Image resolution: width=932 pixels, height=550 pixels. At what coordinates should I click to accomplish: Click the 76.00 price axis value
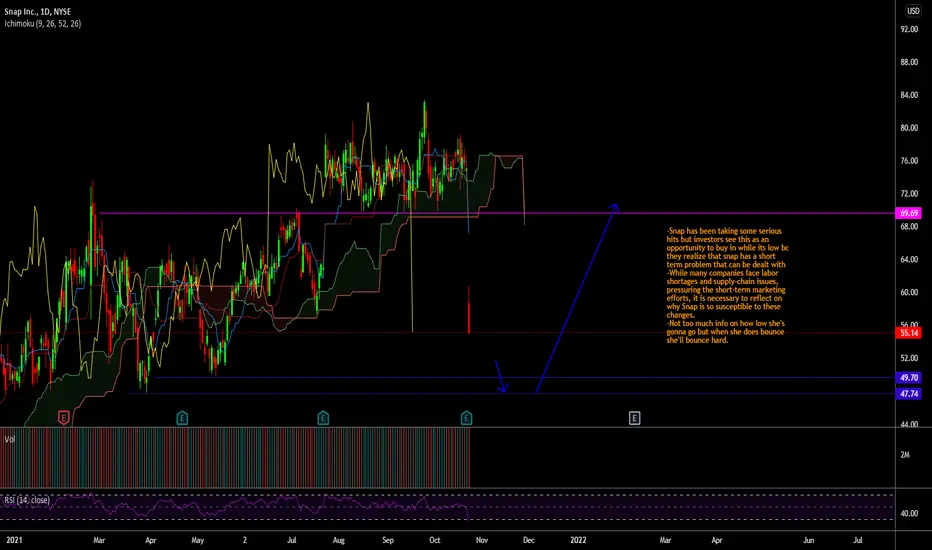click(909, 161)
